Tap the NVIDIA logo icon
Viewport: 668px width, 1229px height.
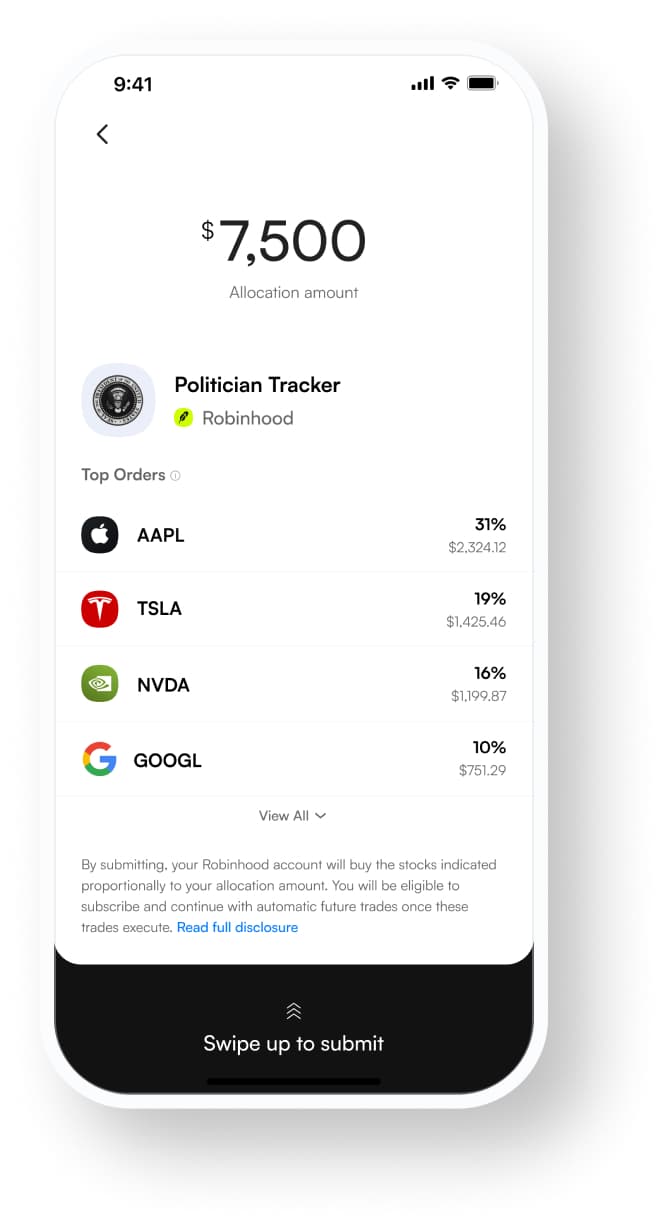(x=100, y=684)
